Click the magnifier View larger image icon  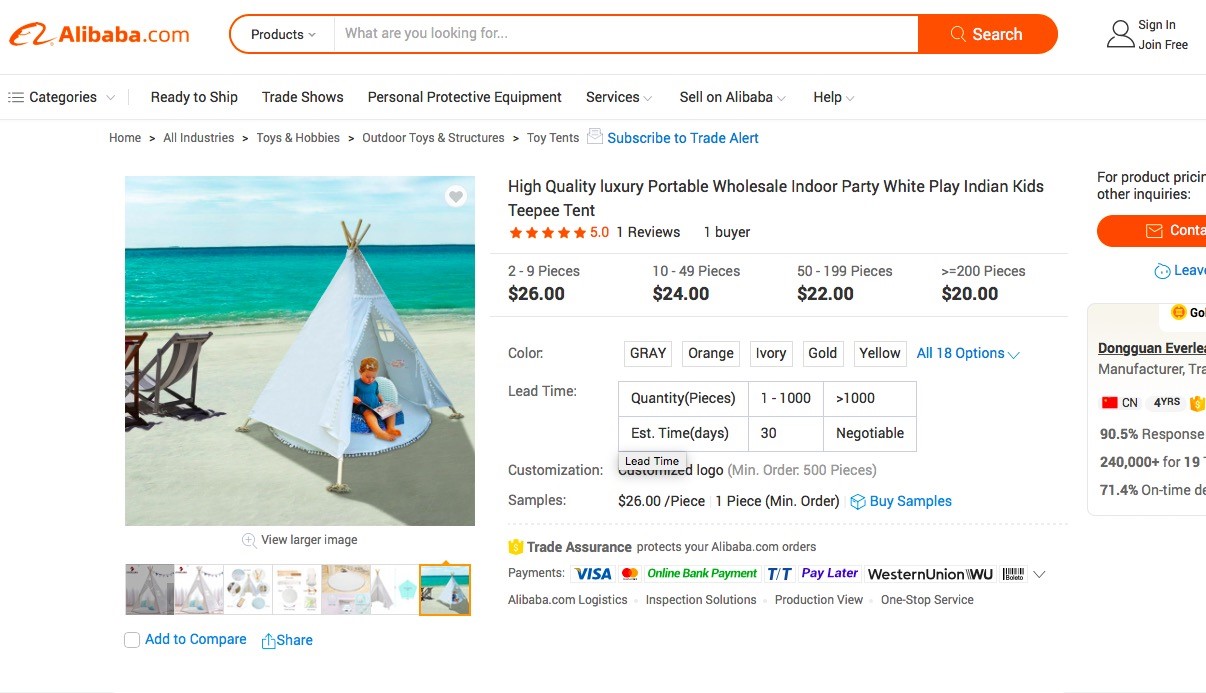249,540
